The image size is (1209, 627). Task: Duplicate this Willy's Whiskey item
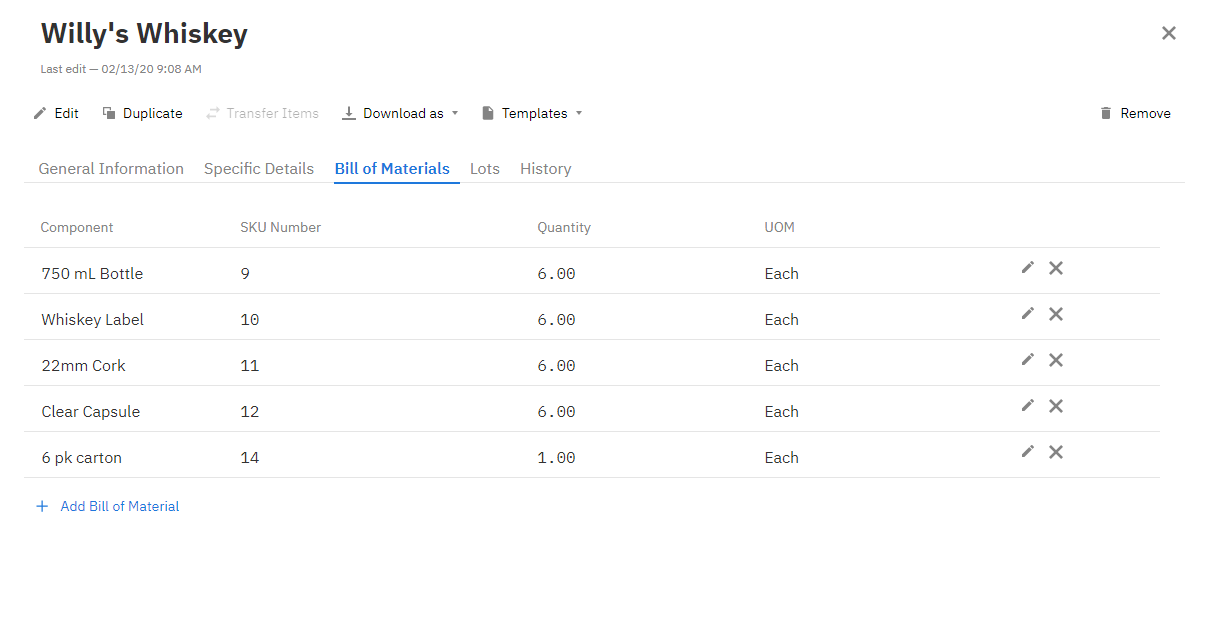point(142,114)
